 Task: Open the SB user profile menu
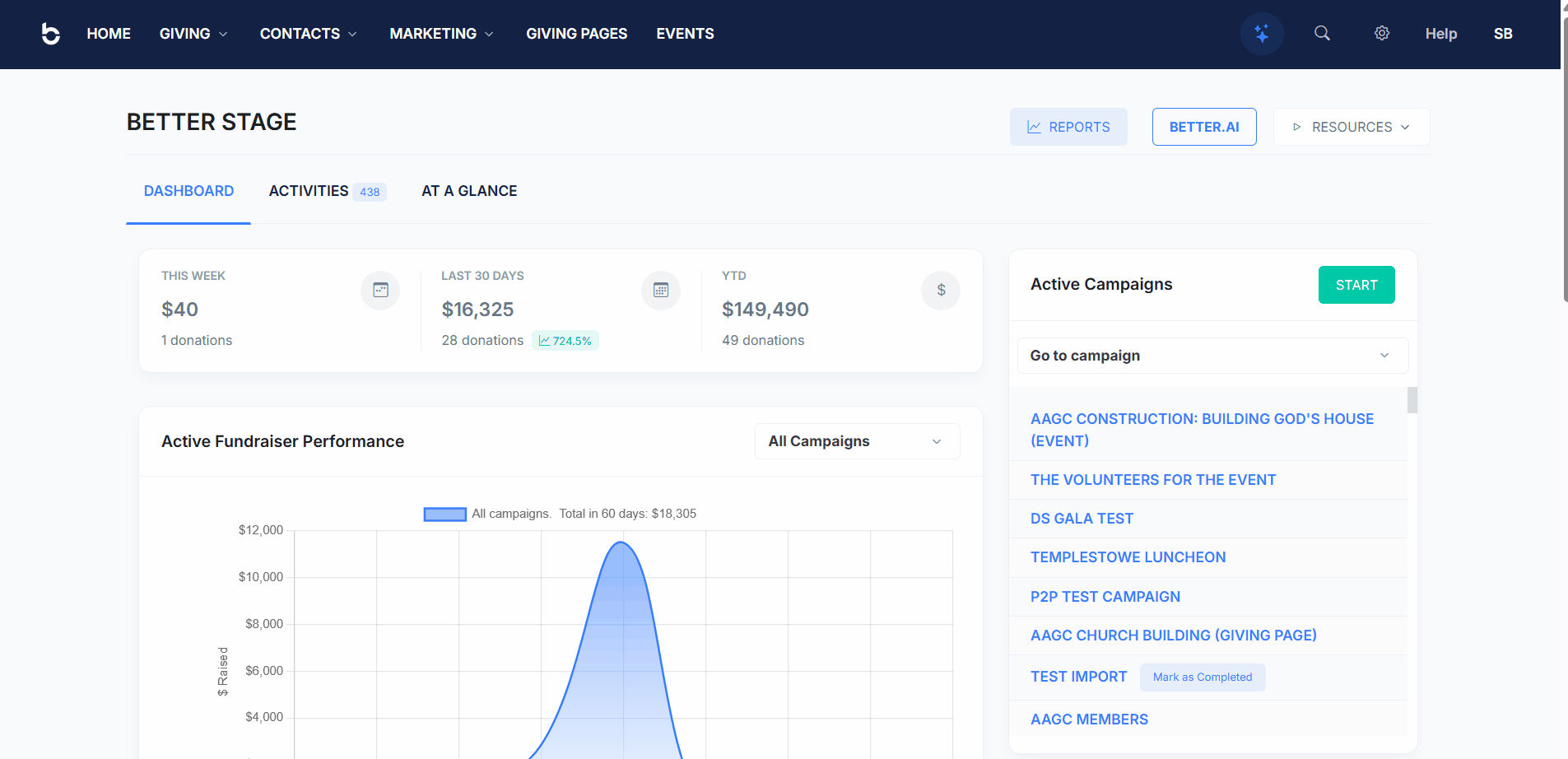(1503, 34)
